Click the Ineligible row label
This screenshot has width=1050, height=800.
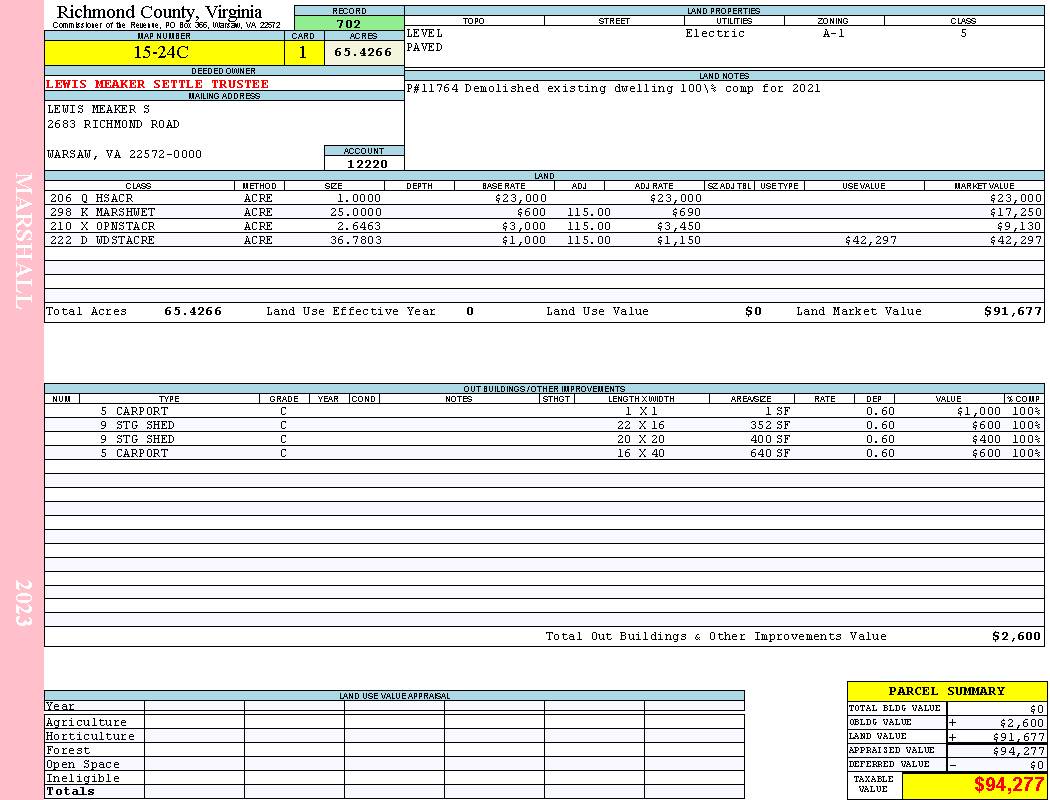(83, 779)
